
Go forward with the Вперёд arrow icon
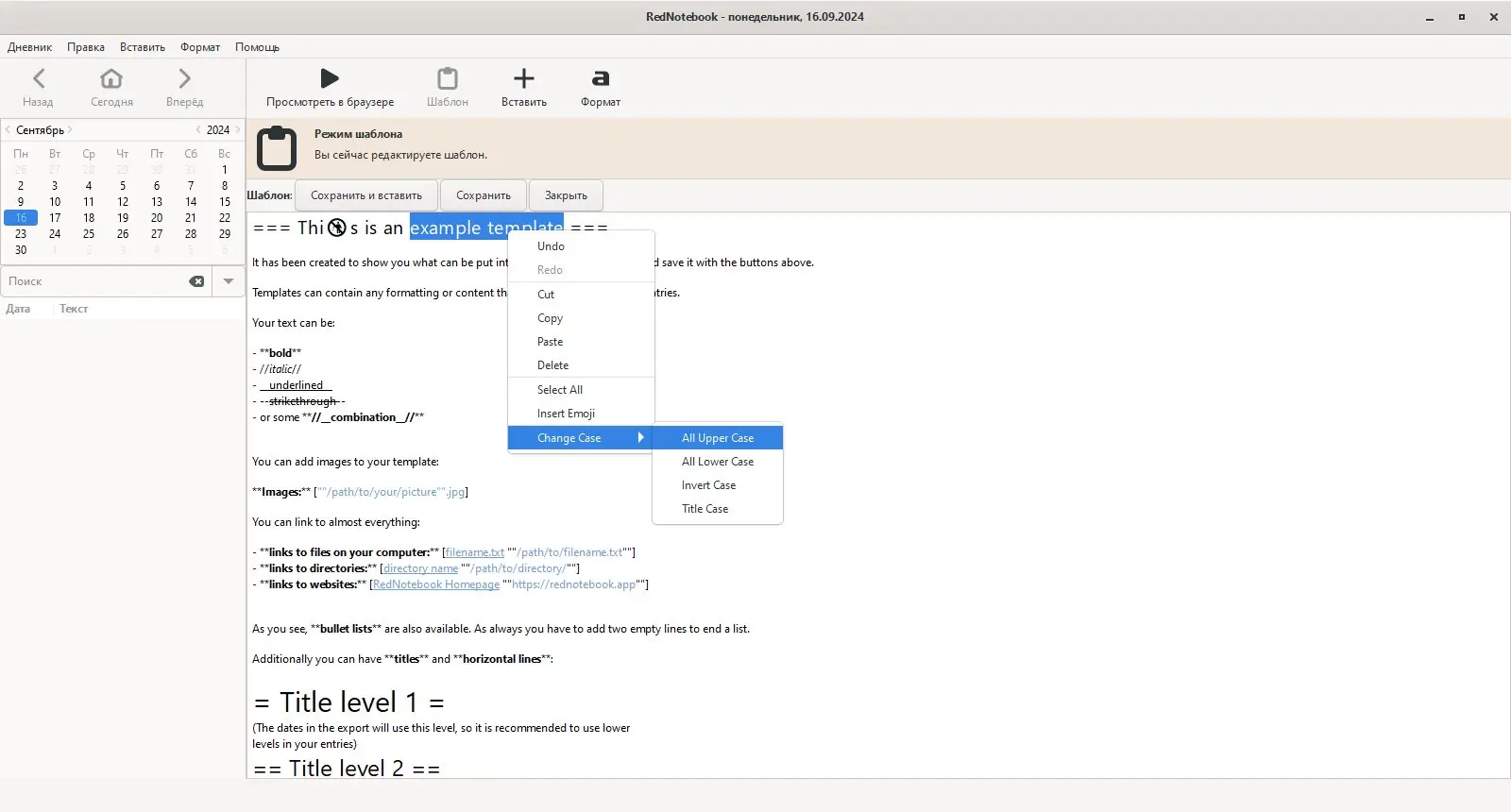[184, 78]
